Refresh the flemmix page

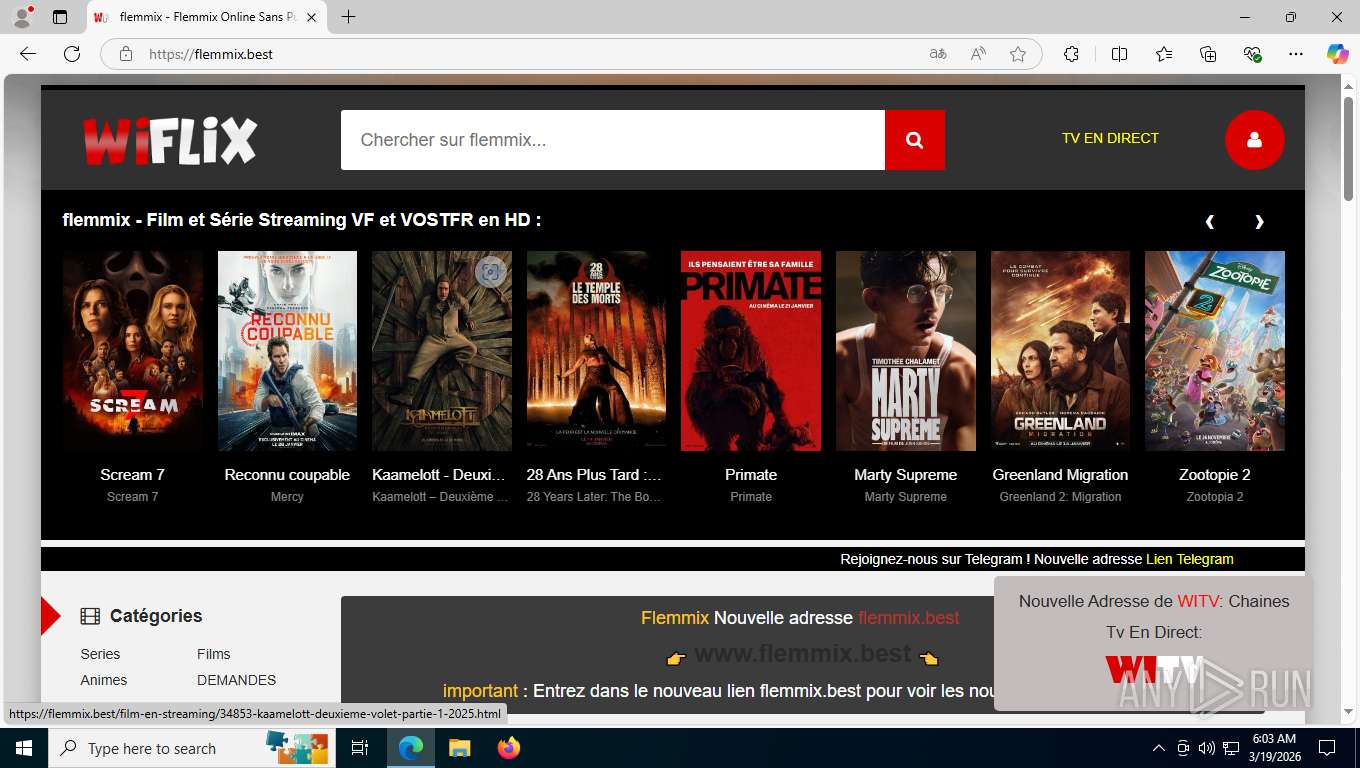[x=72, y=54]
